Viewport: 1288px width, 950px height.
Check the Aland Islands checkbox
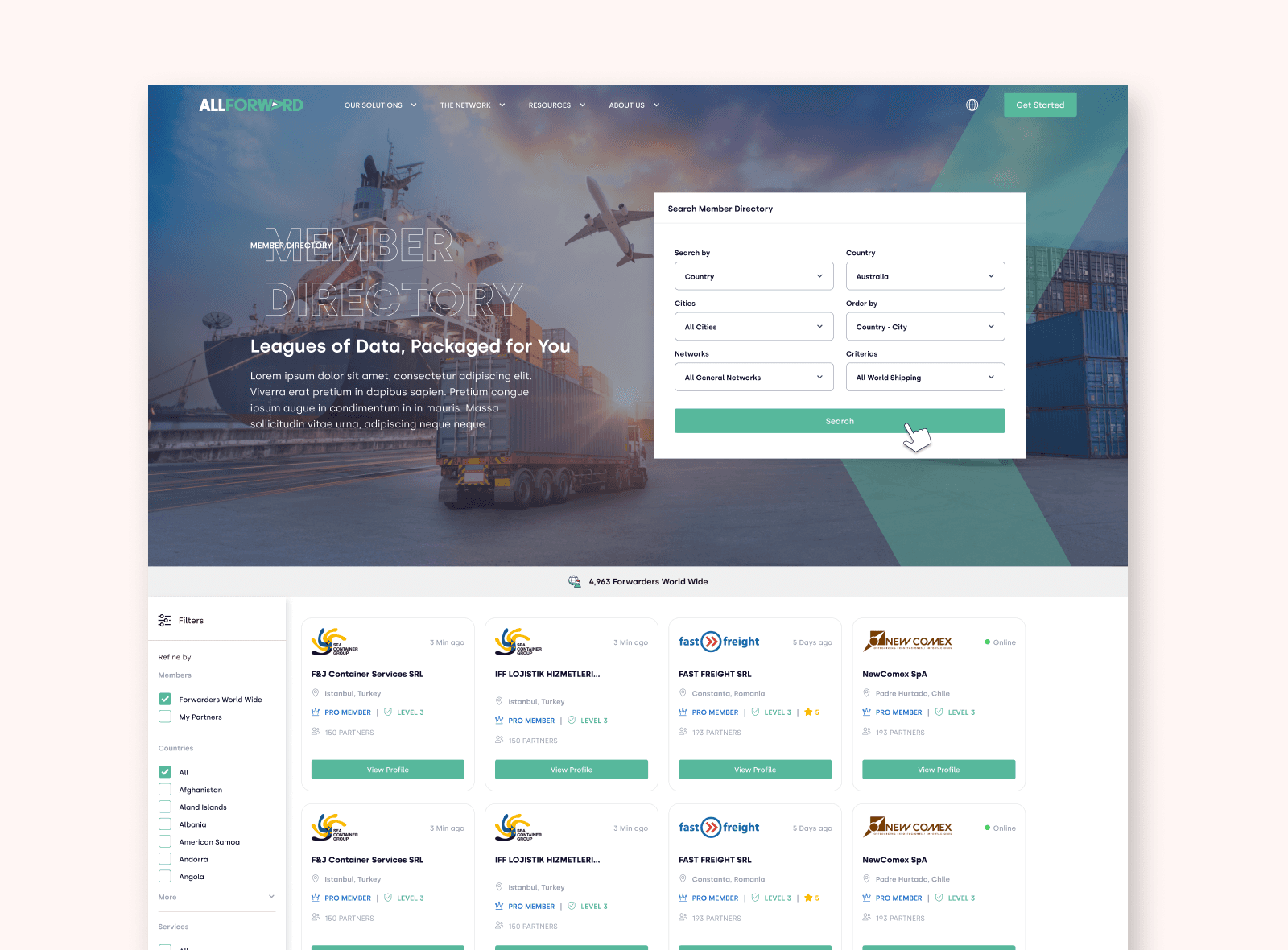pyautogui.click(x=165, y=807)
